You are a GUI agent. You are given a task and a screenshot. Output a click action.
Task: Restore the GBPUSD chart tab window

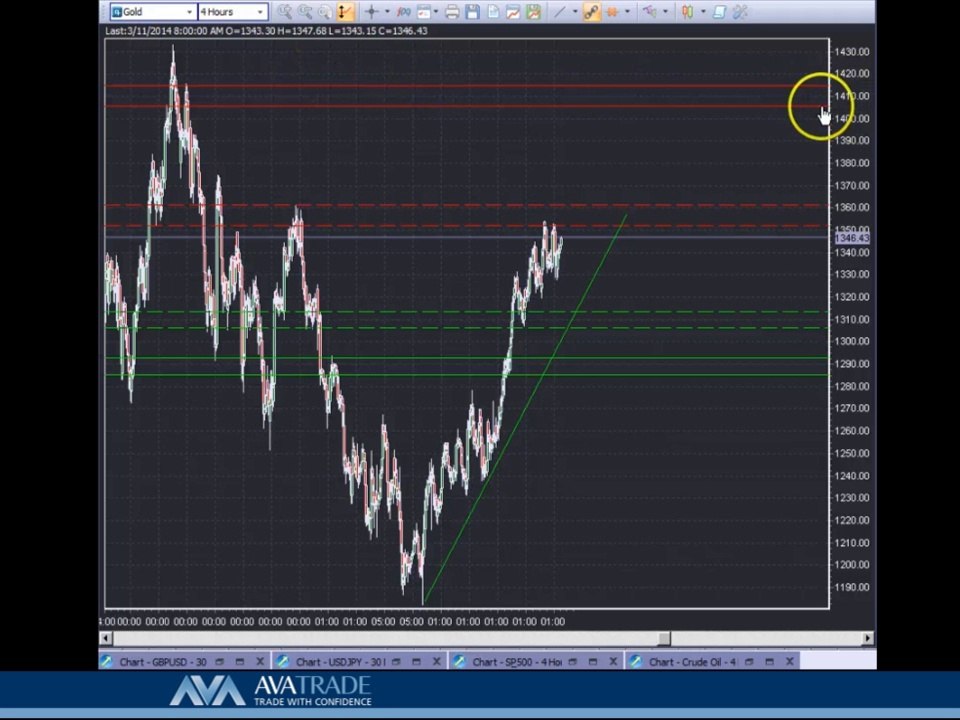(219, 661)
